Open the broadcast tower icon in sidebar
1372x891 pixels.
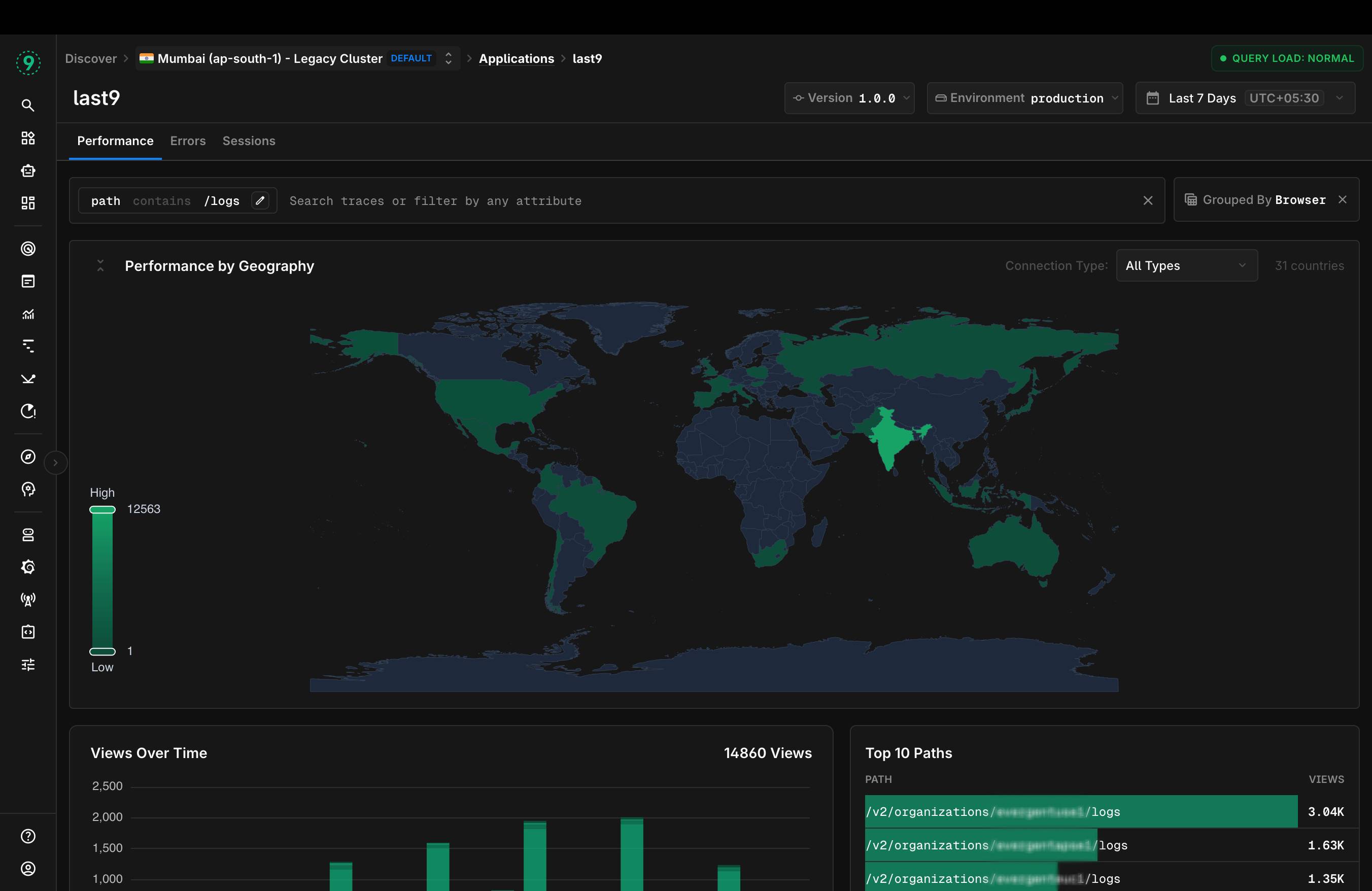28,599
